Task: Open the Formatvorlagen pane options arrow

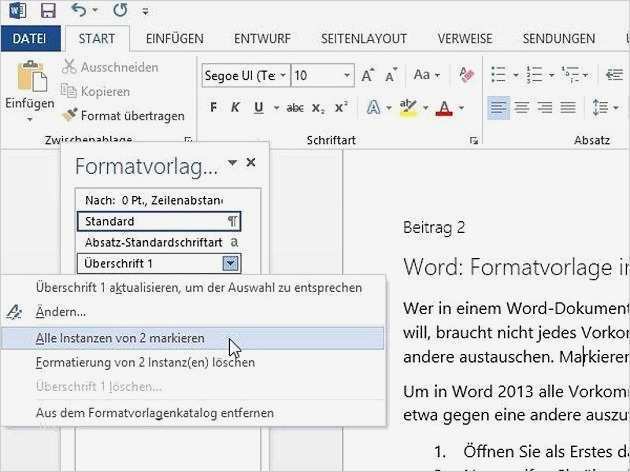Action: (232, 163)
